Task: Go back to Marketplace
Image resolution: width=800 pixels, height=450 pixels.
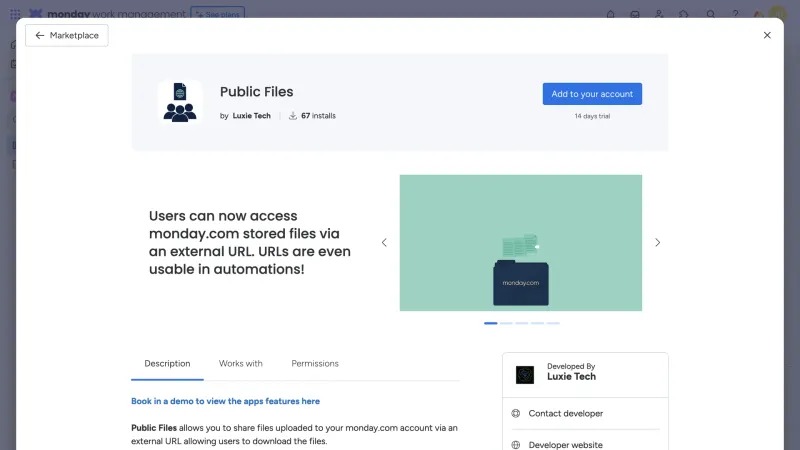Action: pos(66,35)
